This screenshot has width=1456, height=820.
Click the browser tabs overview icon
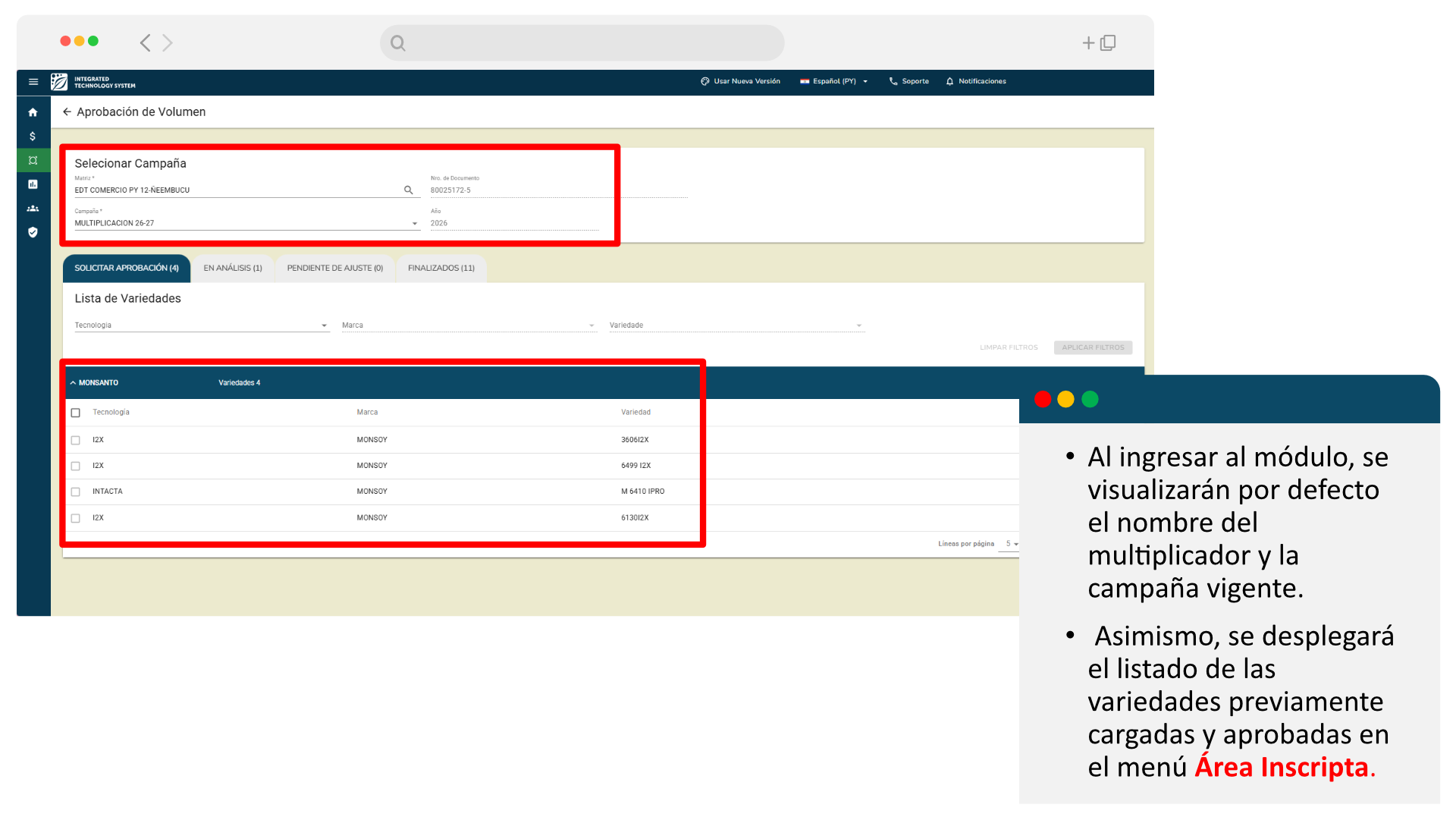coord(1108,43)
